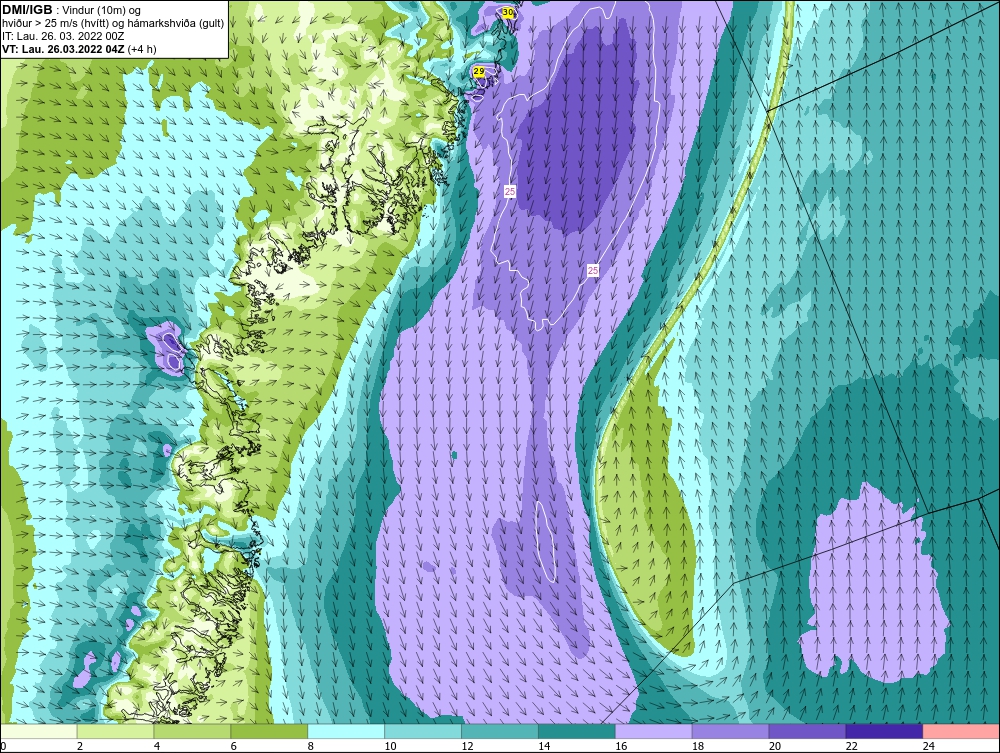Select the 20–22 m/s violet legend swatch
1000x753 pixels.
807,731
